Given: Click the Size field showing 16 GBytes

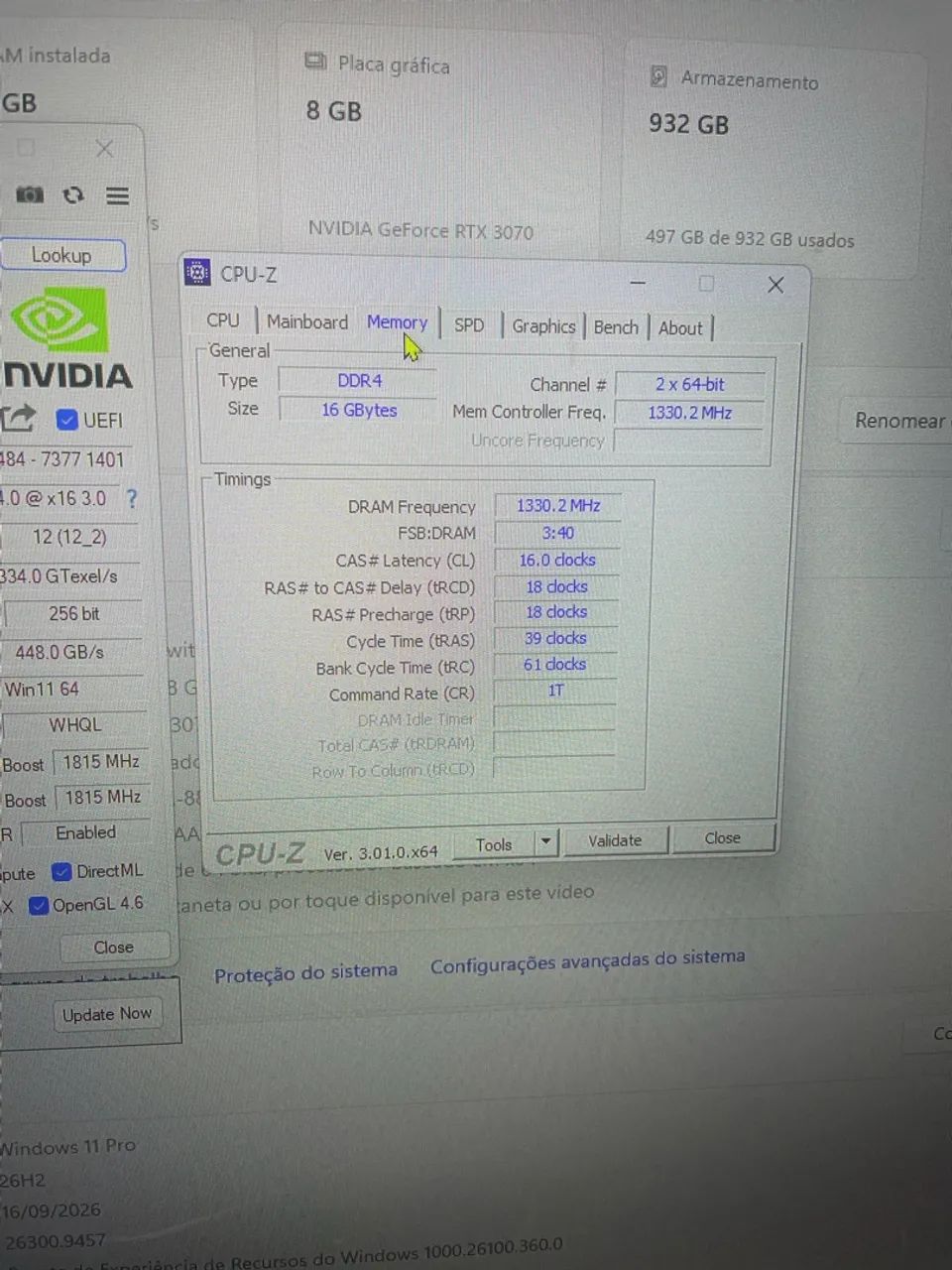Looking at the screenshot, I should coord(359,410).
